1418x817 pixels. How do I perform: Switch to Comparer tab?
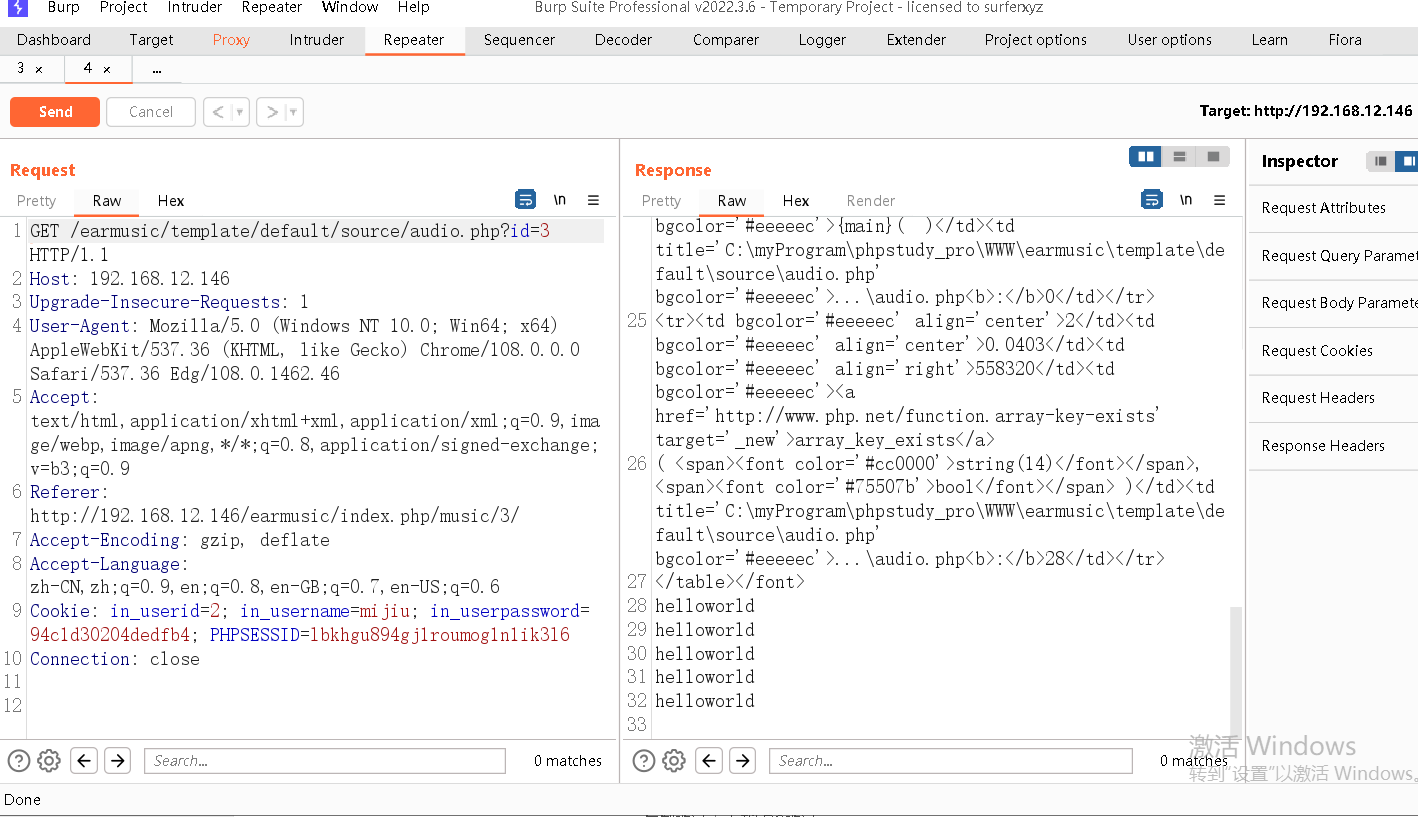pyautogui.click(x=726, y=40)
